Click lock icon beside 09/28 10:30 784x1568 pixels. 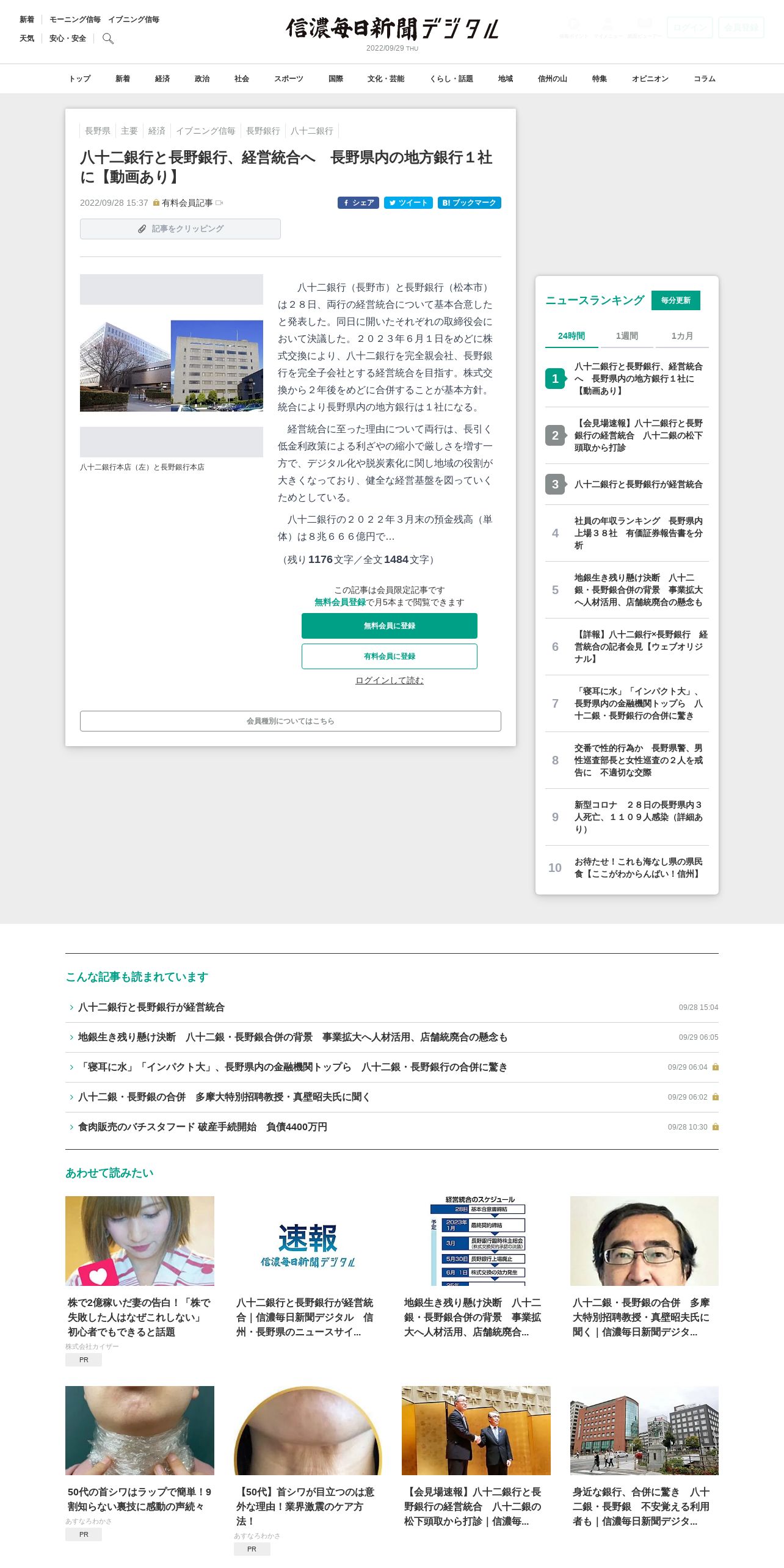point(716,1127)
